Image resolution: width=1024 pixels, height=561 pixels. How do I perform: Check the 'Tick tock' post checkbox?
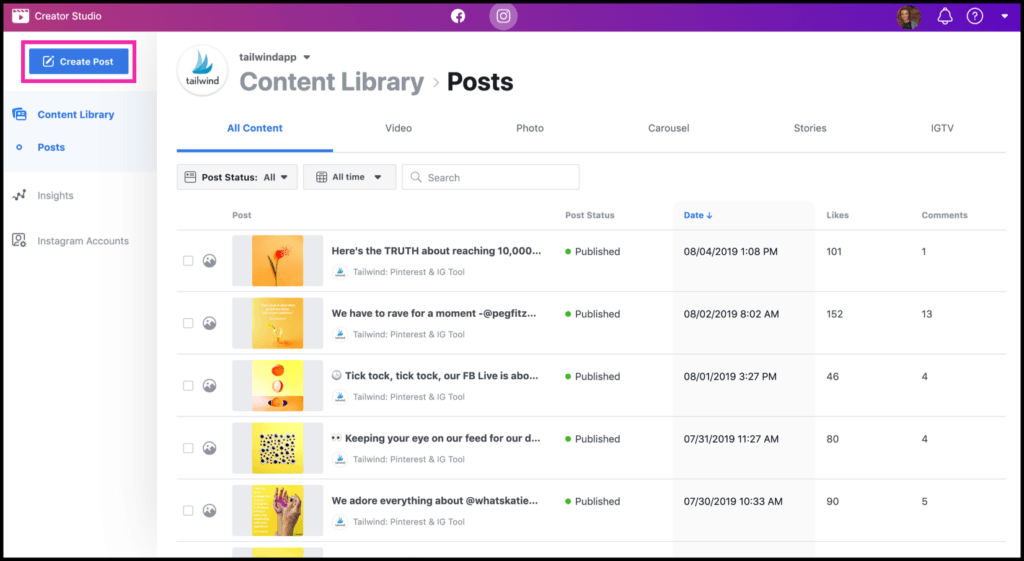click(x=188, y=386)
